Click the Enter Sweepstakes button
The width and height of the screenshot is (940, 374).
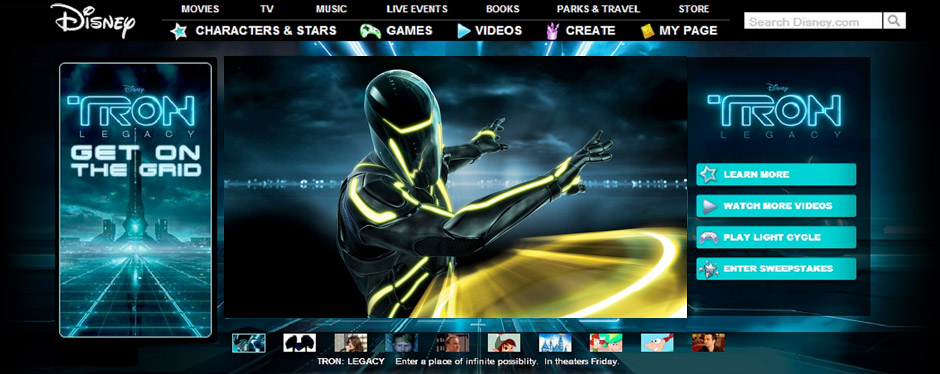[776, 269]
